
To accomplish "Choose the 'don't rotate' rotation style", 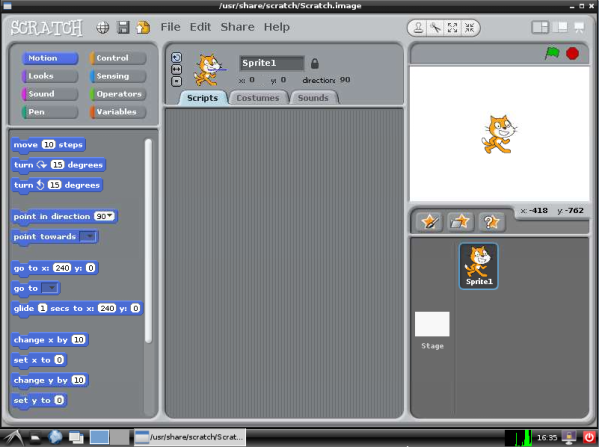I will click(x=176, y=81).
